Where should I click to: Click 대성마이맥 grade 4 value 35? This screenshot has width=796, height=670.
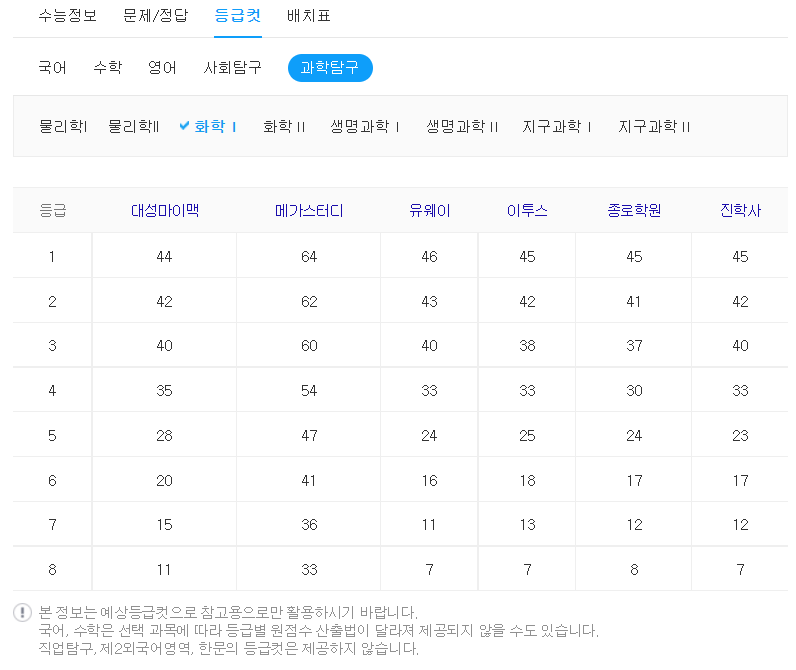pos(164,391)
